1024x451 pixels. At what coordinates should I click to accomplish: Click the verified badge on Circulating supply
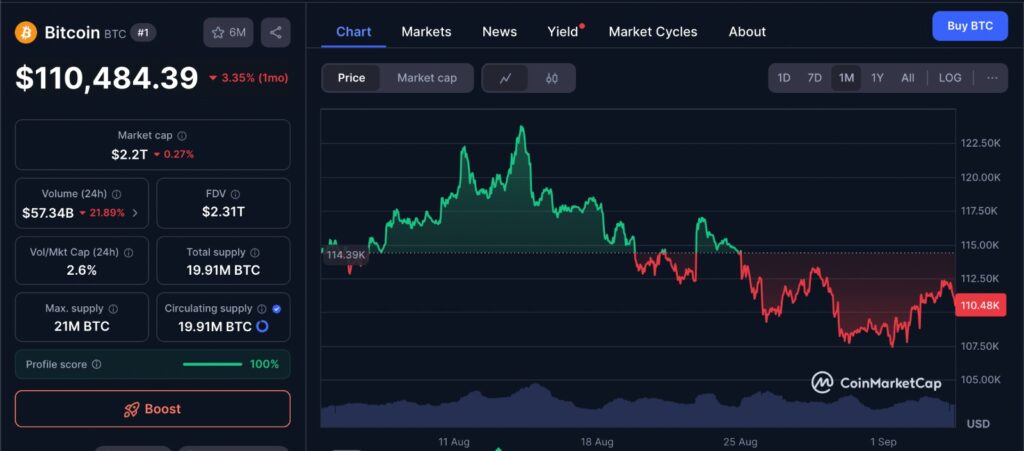(276, 309)
